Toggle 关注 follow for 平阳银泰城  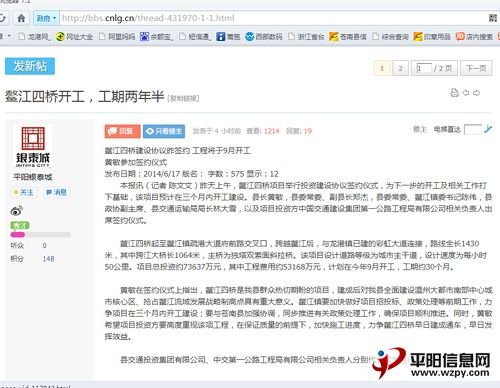tap(23, 192)
